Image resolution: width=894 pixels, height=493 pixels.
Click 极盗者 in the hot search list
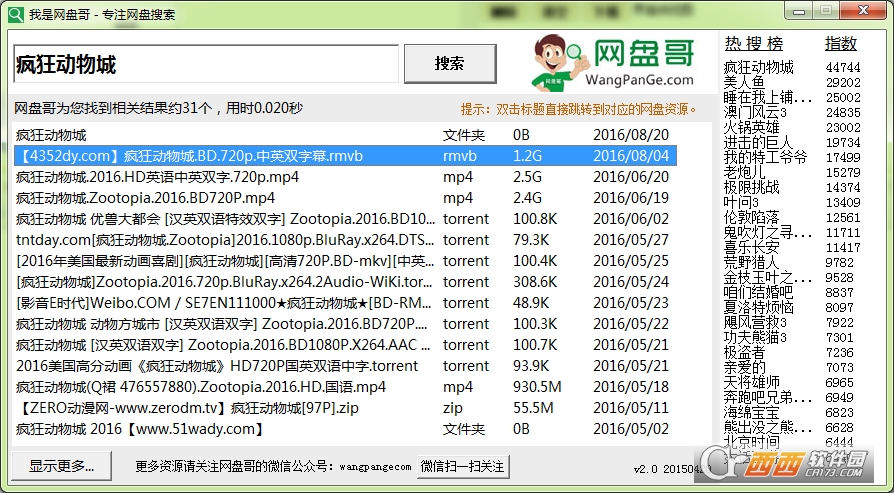[x=744, y=352]
